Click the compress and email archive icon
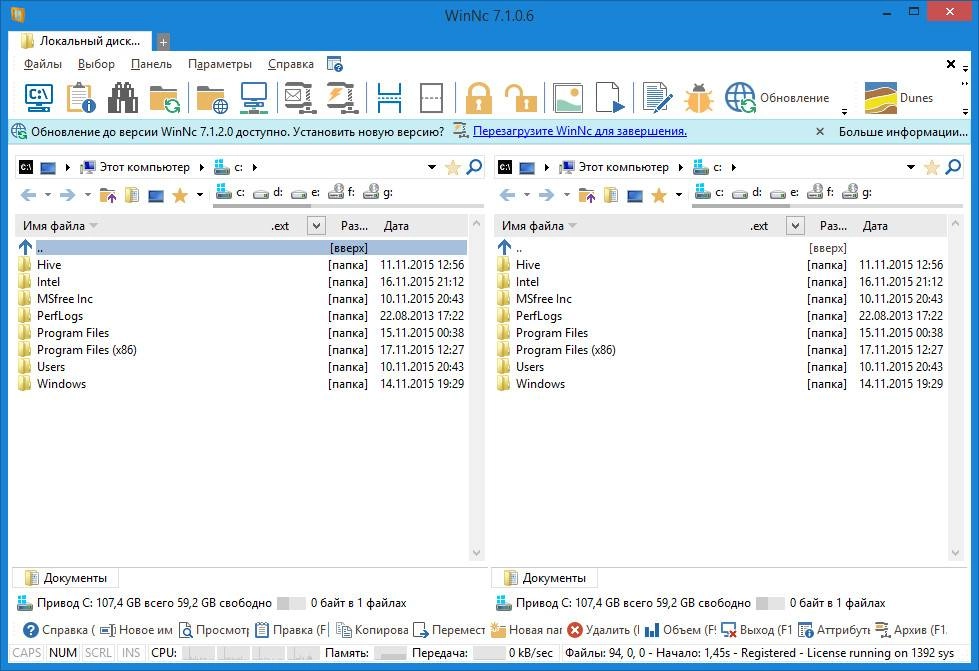This screenshot has height=671, width=979. pyautogui.click(x=300, y=98)
